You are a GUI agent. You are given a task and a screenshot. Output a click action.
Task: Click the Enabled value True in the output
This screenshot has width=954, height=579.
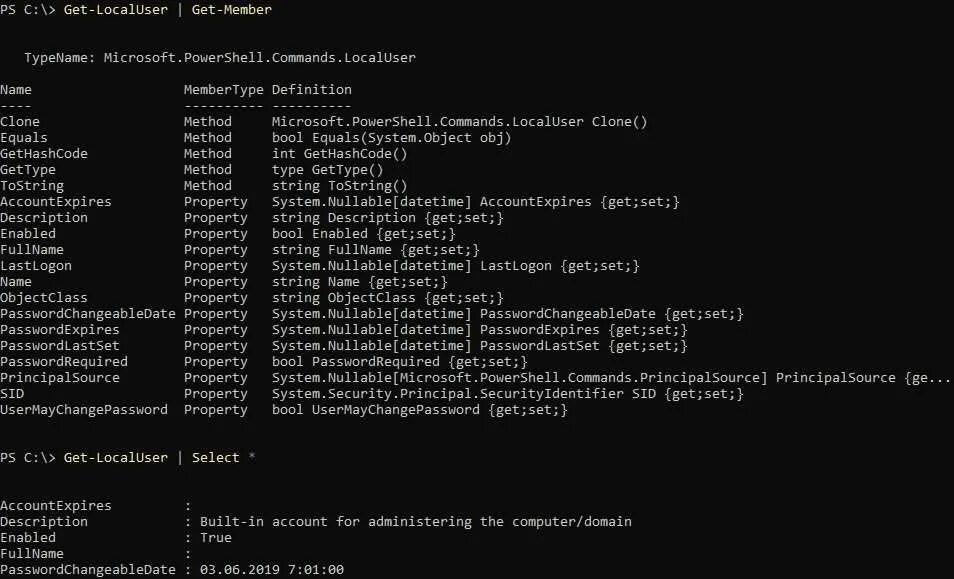pyautogui.click(x=216, y=538)
